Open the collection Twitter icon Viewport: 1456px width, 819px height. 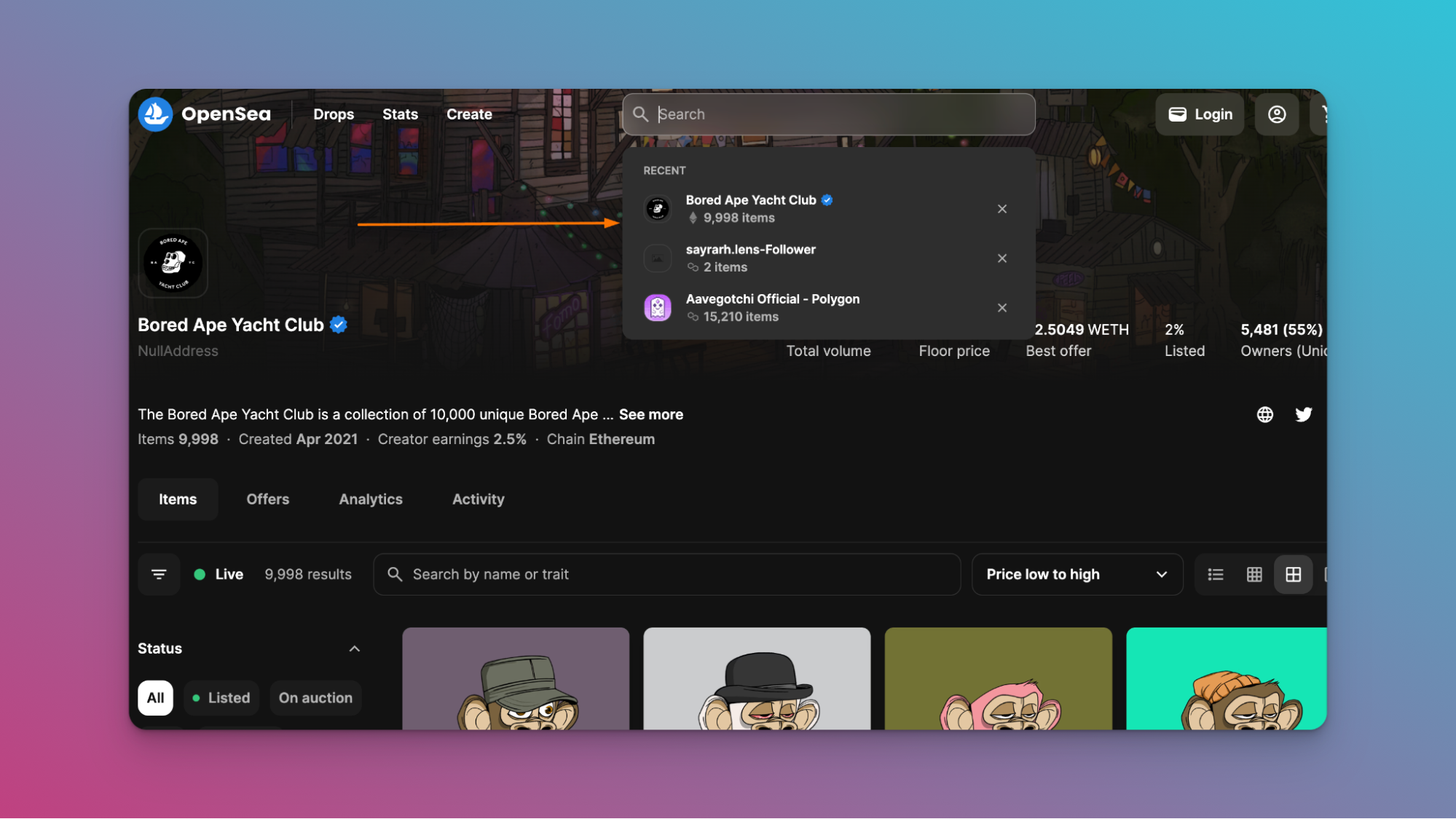1303,414
